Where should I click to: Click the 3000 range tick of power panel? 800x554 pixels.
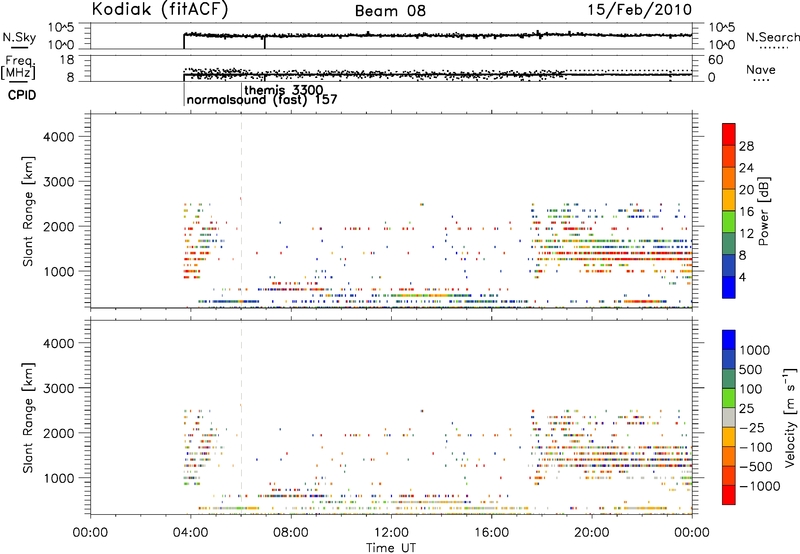click(x=59, y=182)
